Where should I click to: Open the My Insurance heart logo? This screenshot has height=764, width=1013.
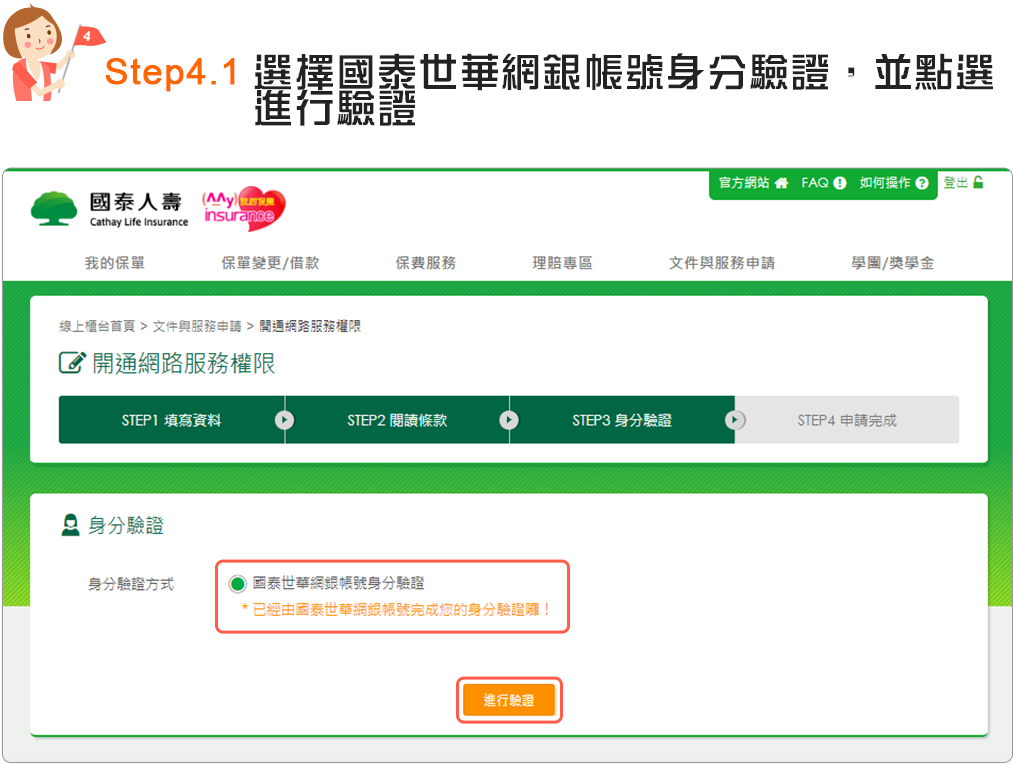click(x=244, y=209)
